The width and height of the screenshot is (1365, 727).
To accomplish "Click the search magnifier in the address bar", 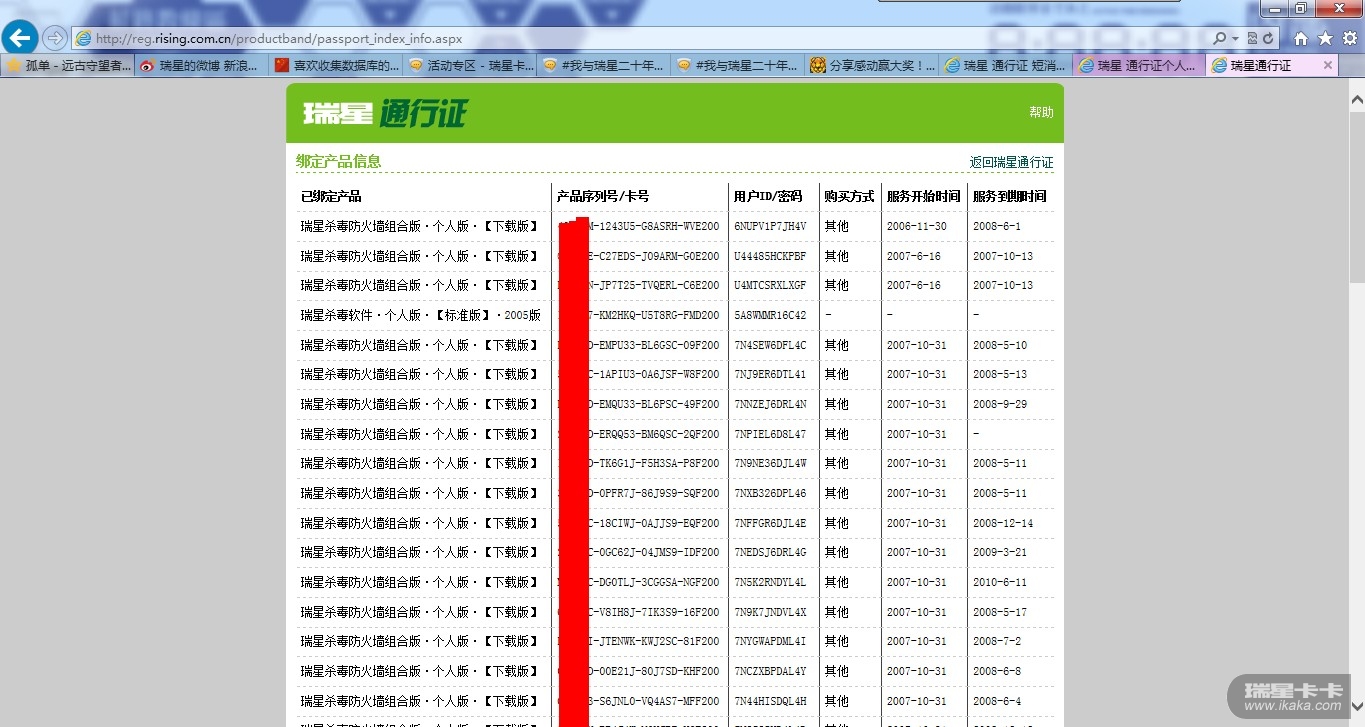I will coord(1220,38).
